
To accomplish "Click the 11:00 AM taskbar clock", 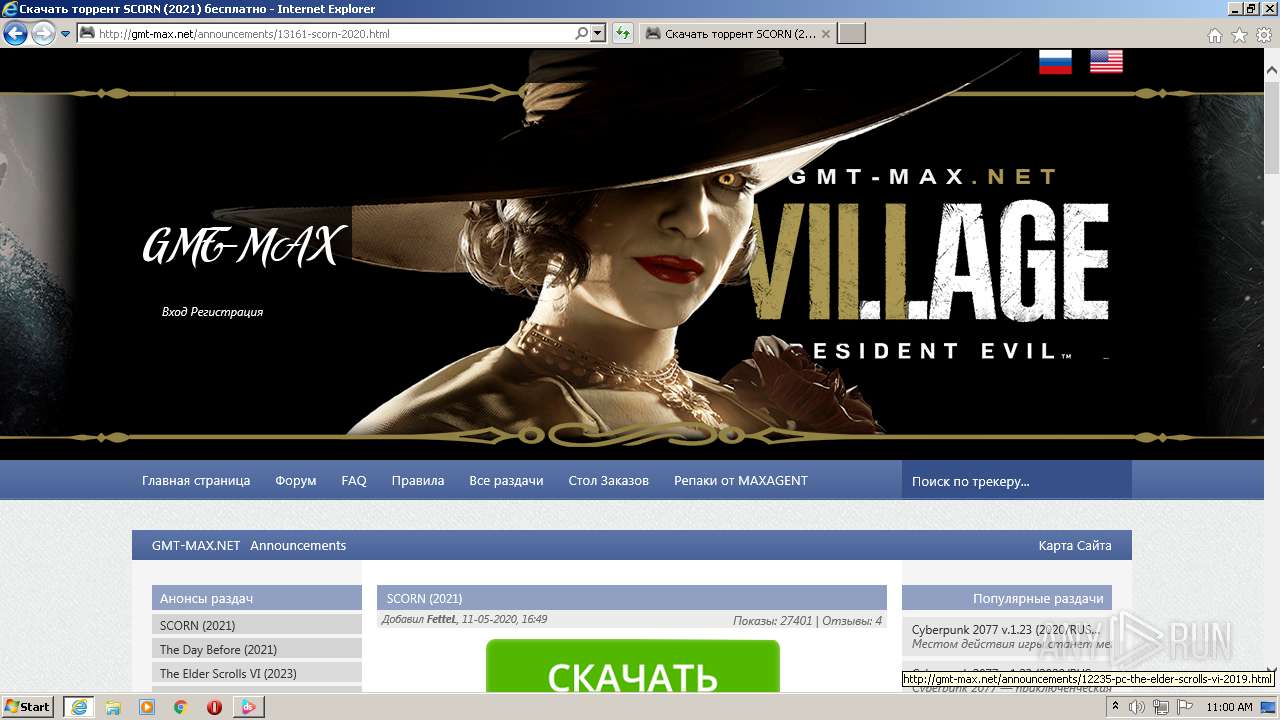I will coord(1230,707).
